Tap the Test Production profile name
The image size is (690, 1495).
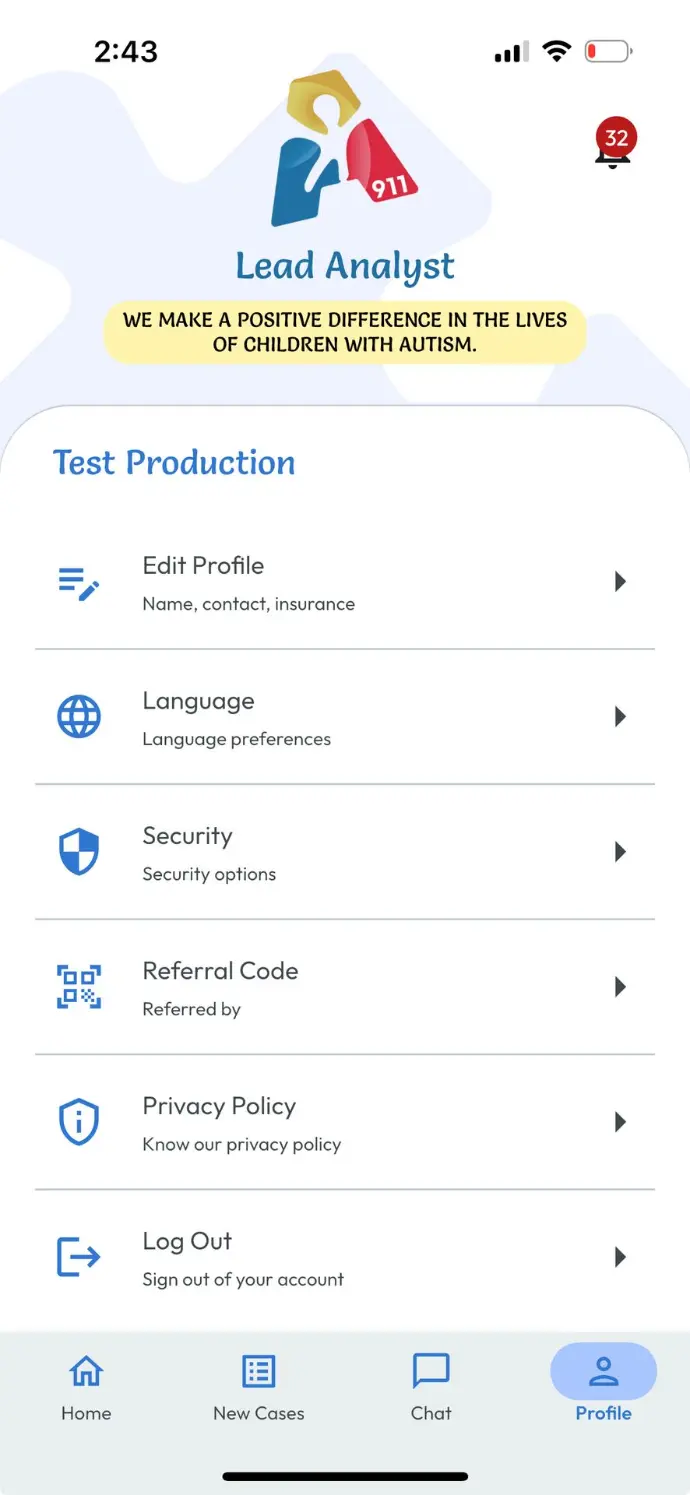click(174, 463)
